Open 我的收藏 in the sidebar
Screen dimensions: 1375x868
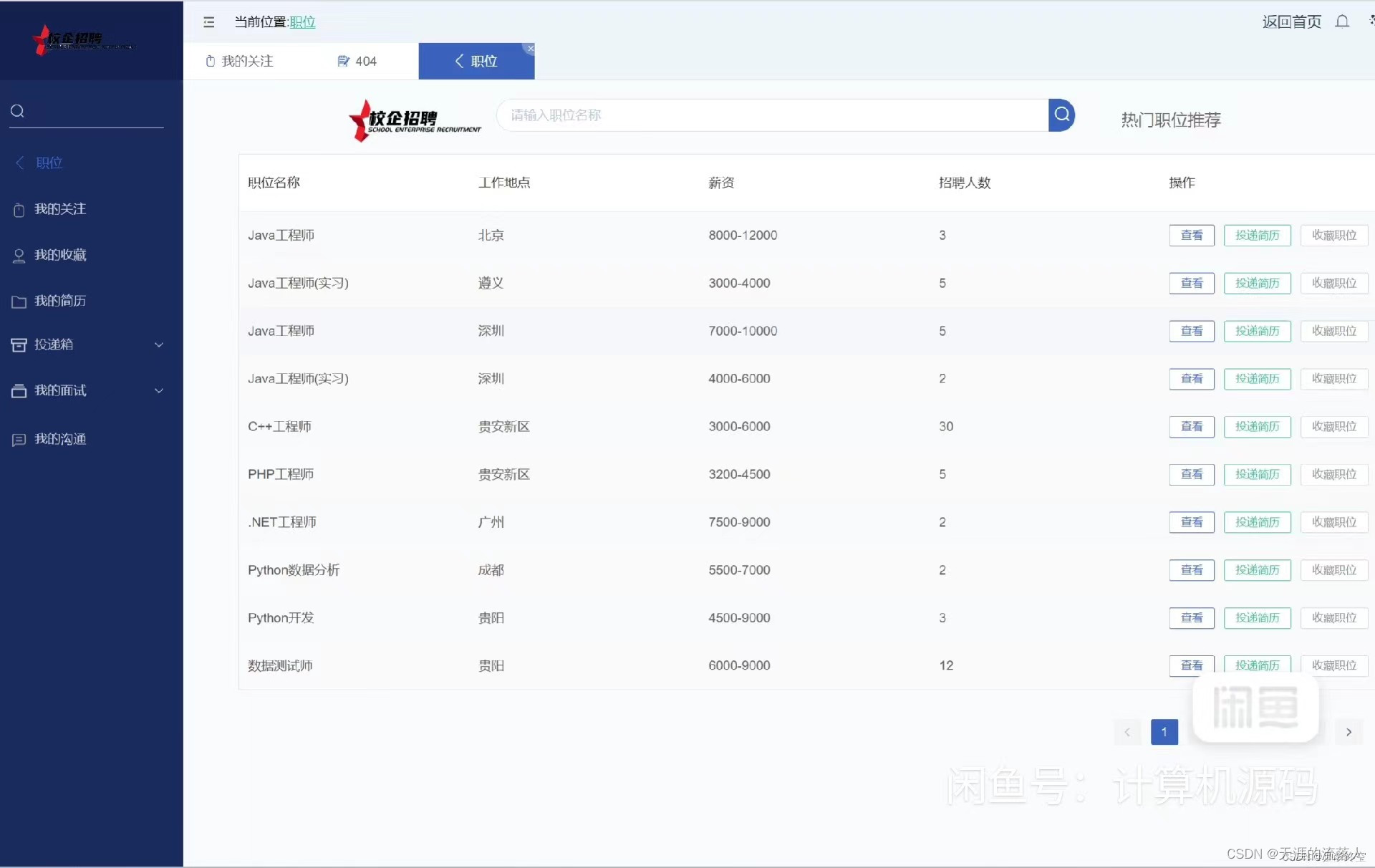pyautogui.click(x=60, y=255)
